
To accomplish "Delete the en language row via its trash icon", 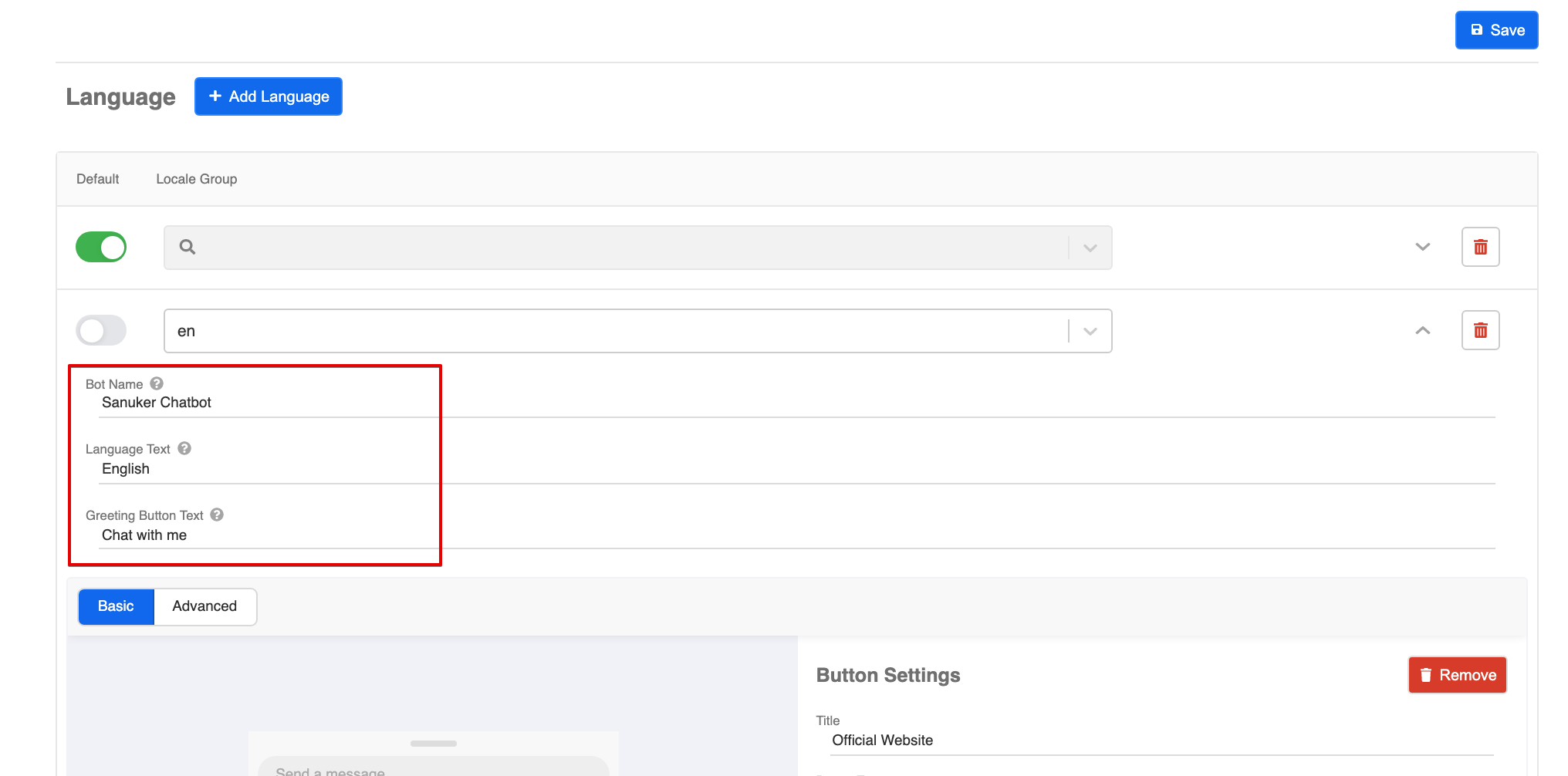I will [1480, 330].
